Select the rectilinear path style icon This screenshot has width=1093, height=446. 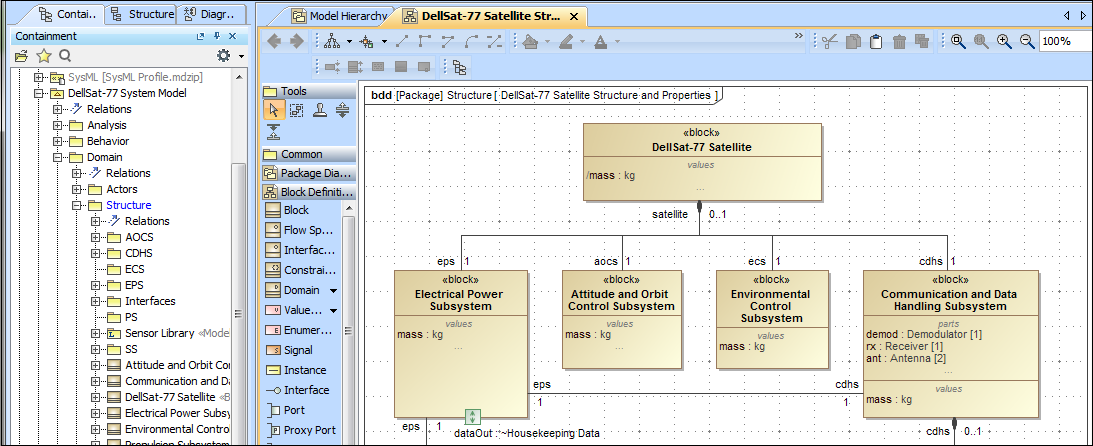point(425,42)
